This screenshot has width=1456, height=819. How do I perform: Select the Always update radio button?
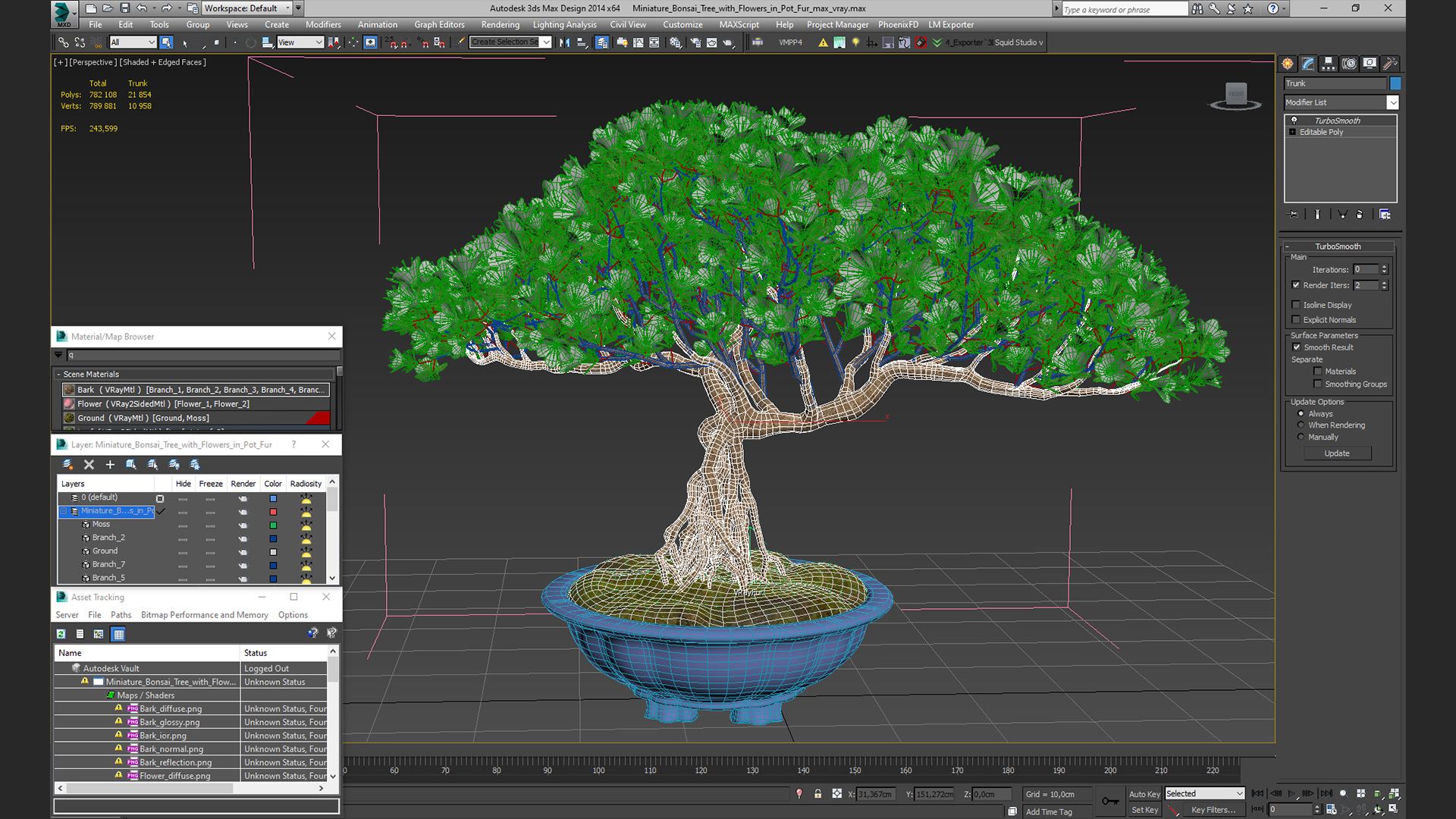click(x=1301, y=414)
